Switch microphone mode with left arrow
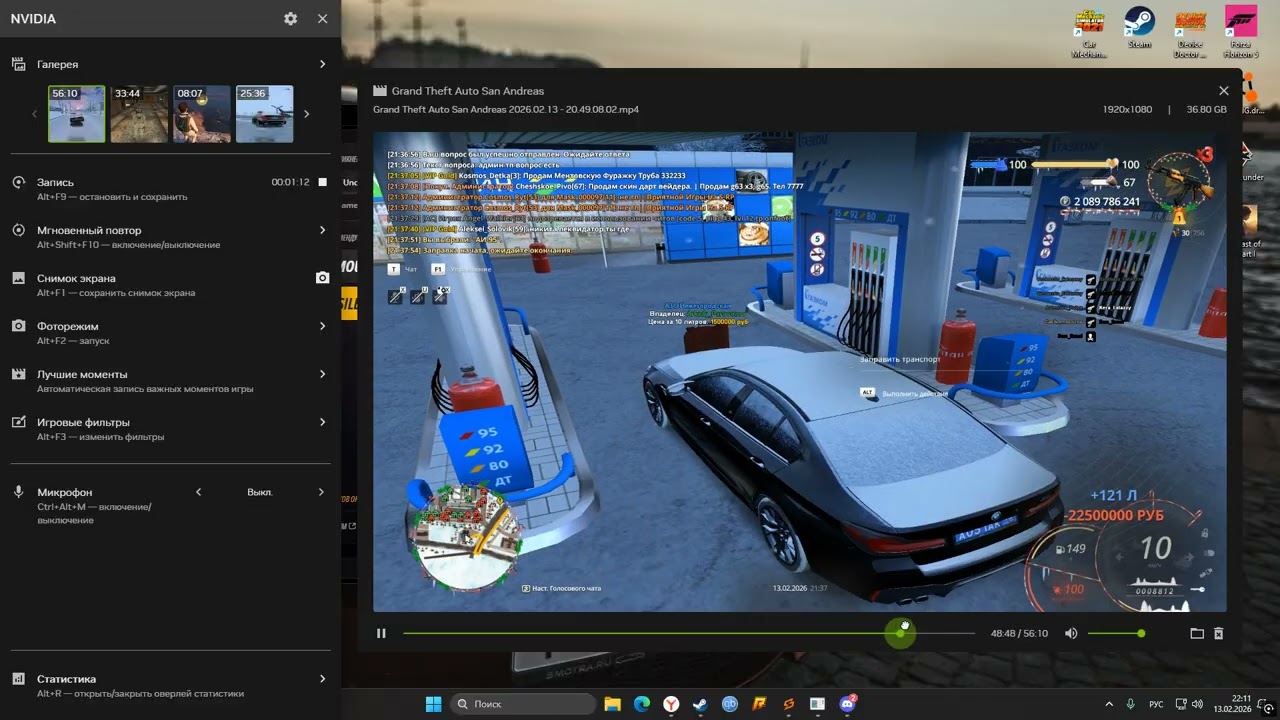Image resolution: width=1280 pixels, height=720 pixels. click(198, 492)
